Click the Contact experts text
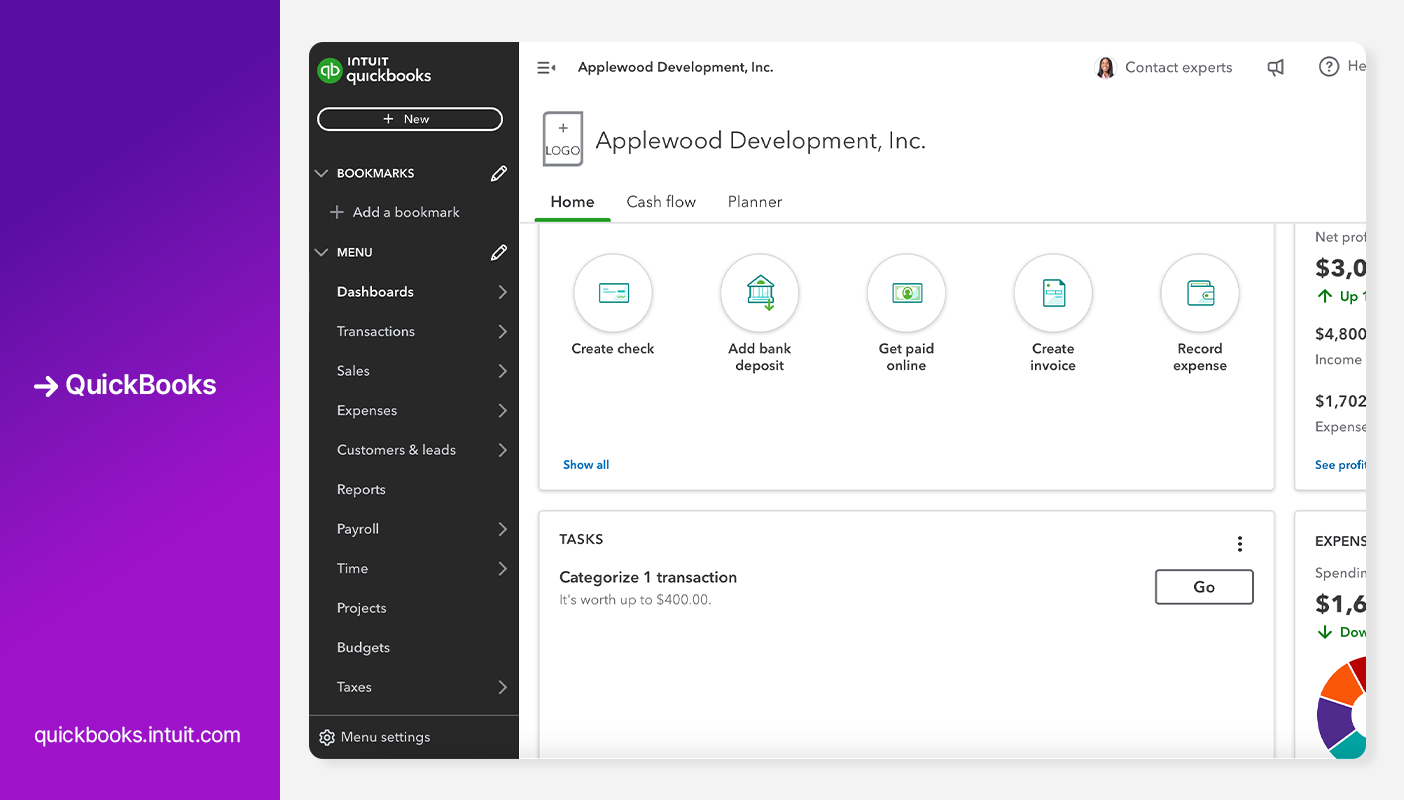Viewport: 1404px width, 800px height. click(x=1178, y=67)
